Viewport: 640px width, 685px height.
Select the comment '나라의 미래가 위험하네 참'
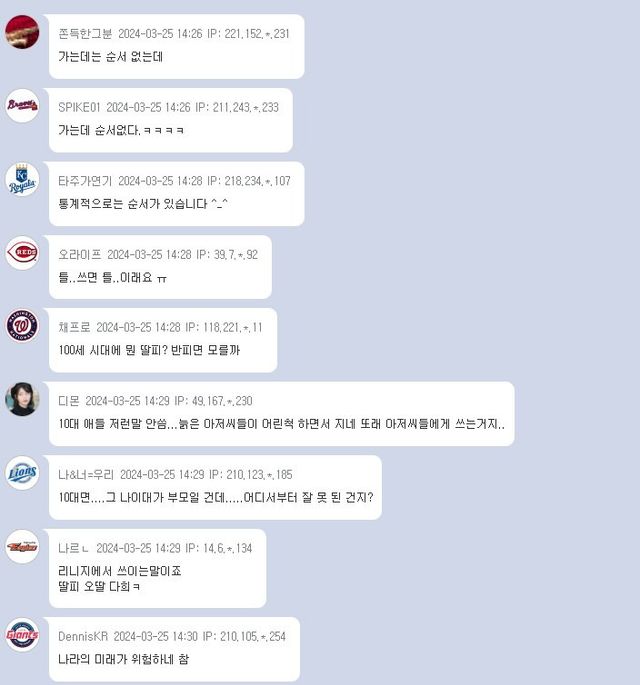click(124, 659)
